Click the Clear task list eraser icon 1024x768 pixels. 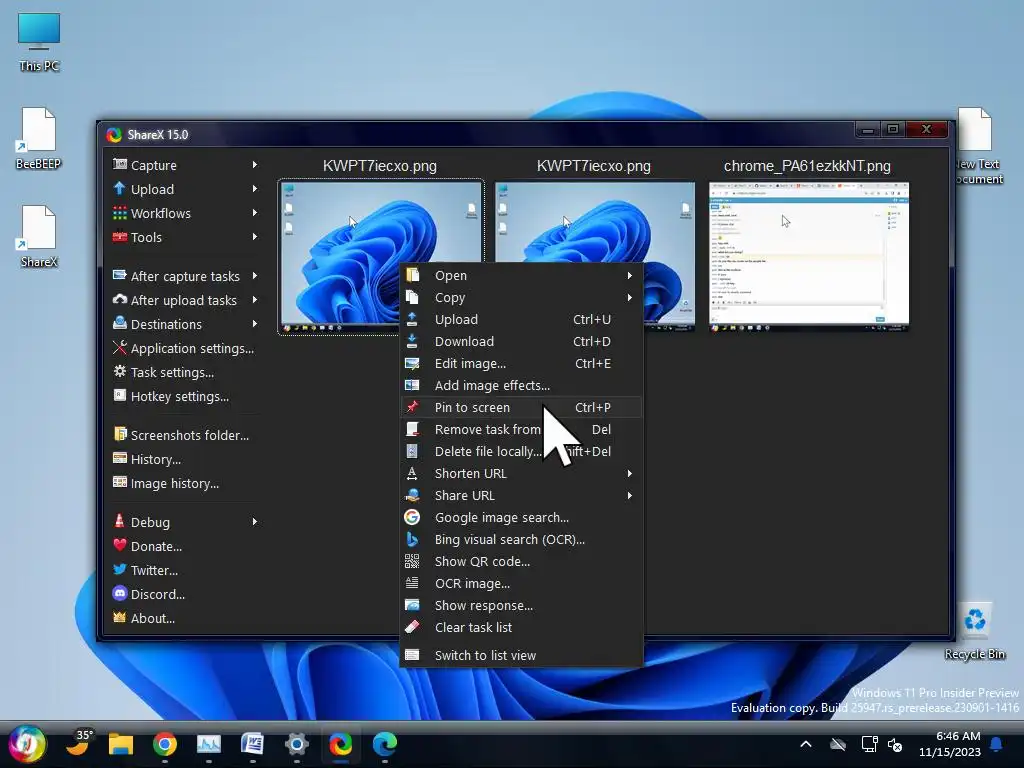(412, 627)
